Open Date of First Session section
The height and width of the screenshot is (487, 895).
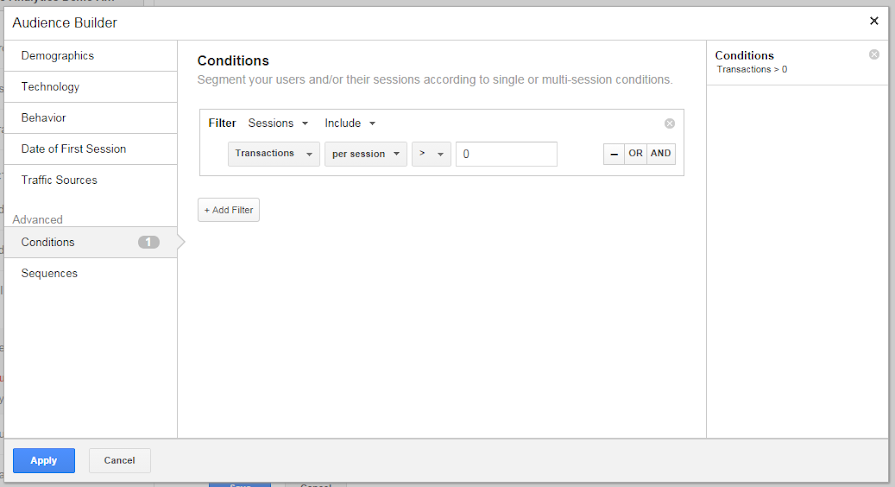click(x=91, y=149)
